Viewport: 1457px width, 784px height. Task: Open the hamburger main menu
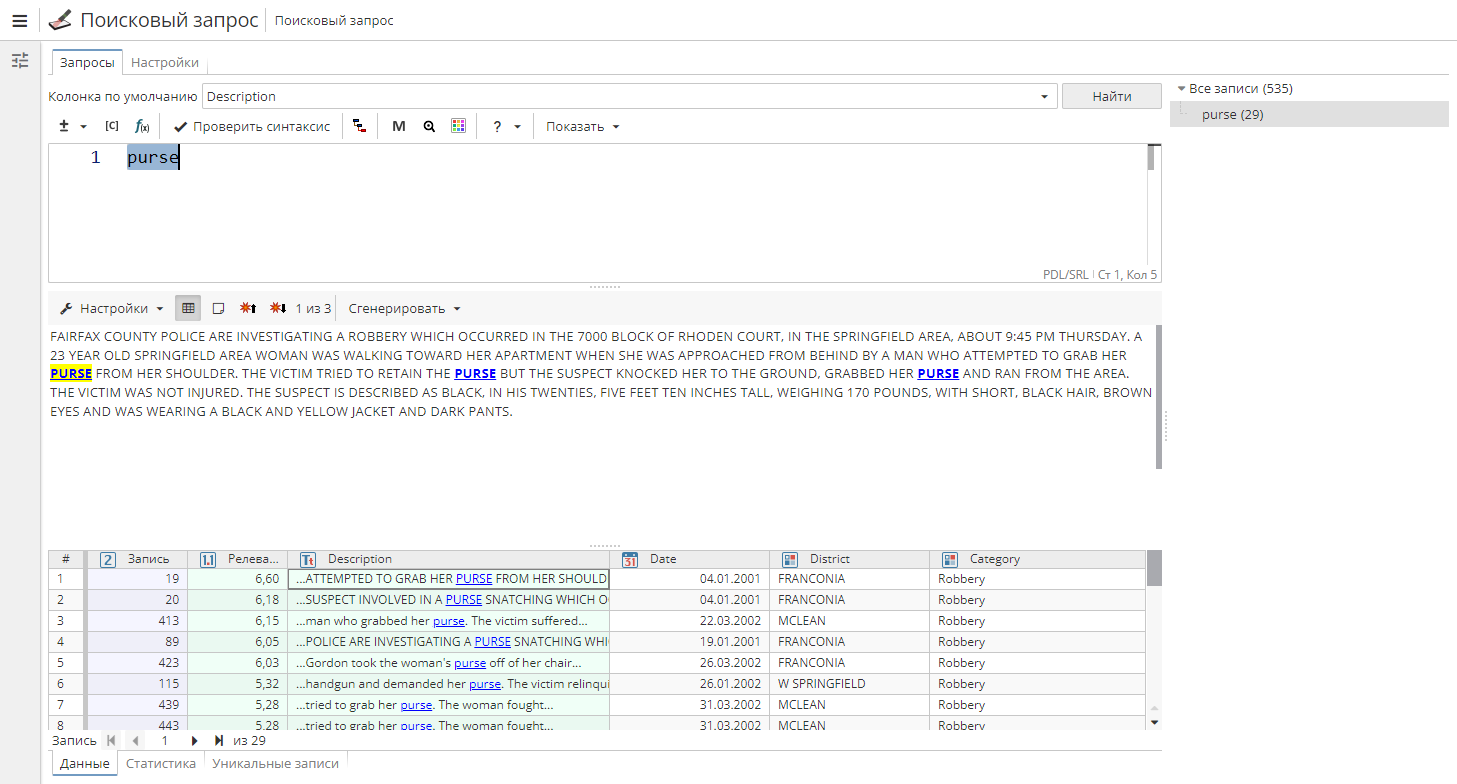[19, 20]
